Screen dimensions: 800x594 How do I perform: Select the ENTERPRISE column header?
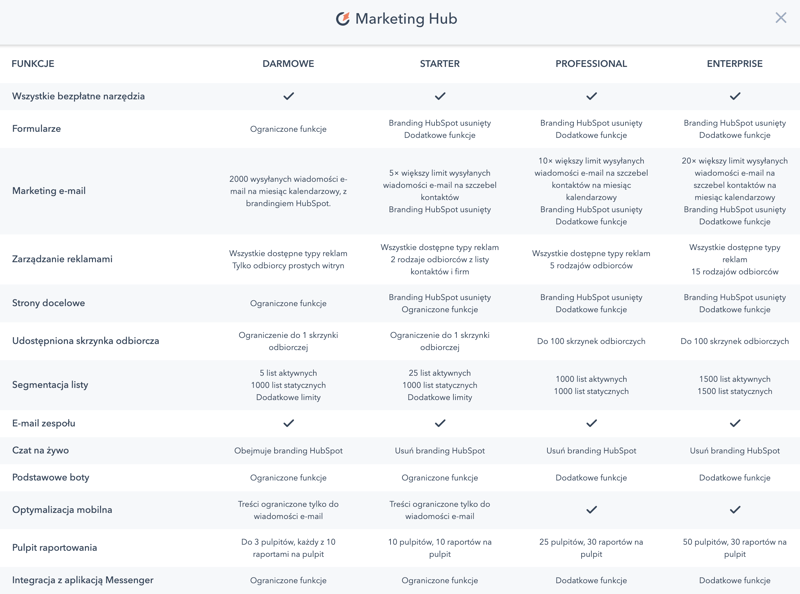tap(735, 64)
